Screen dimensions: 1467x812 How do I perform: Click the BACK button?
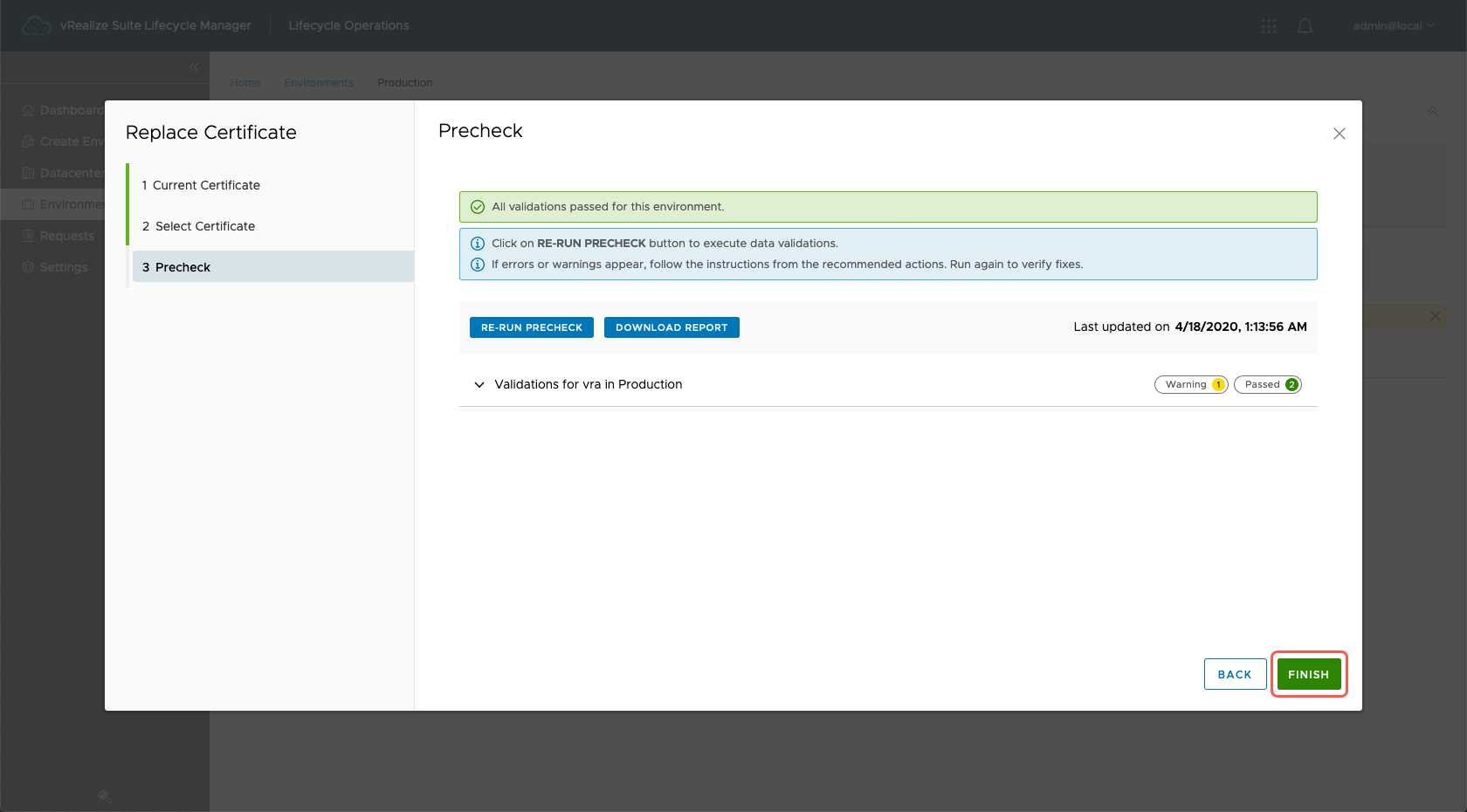1234,674
